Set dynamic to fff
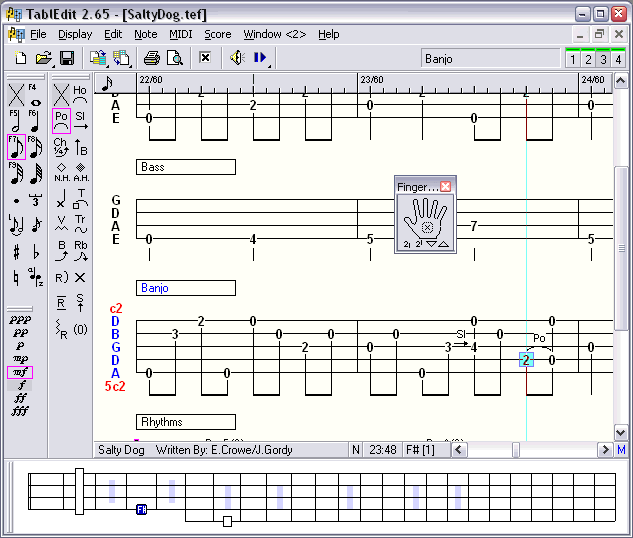 20,411
